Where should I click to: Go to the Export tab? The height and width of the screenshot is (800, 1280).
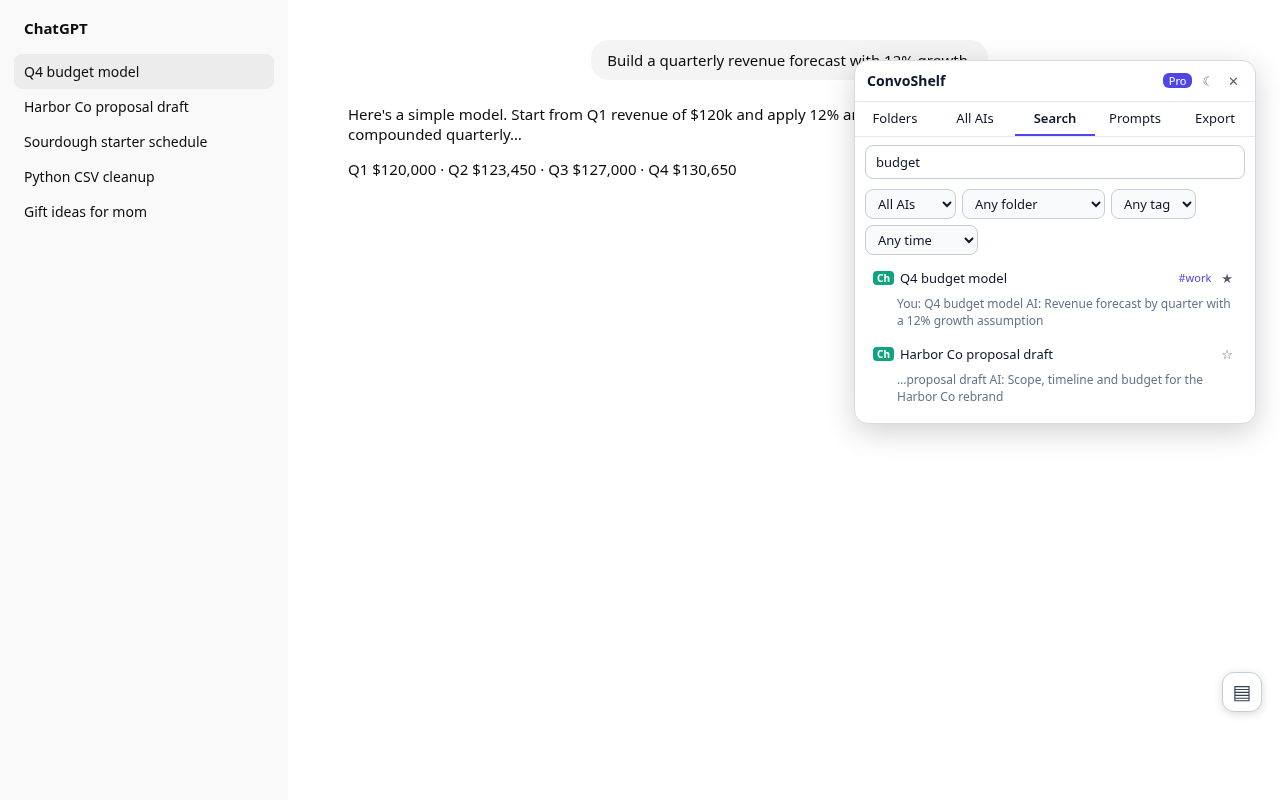click(1215, 118)
